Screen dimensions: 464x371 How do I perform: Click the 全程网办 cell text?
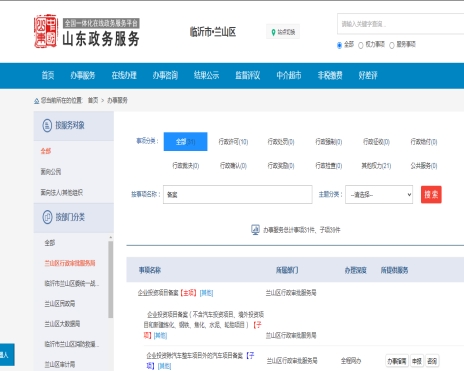pyautogui.click(x=351, y=361)
